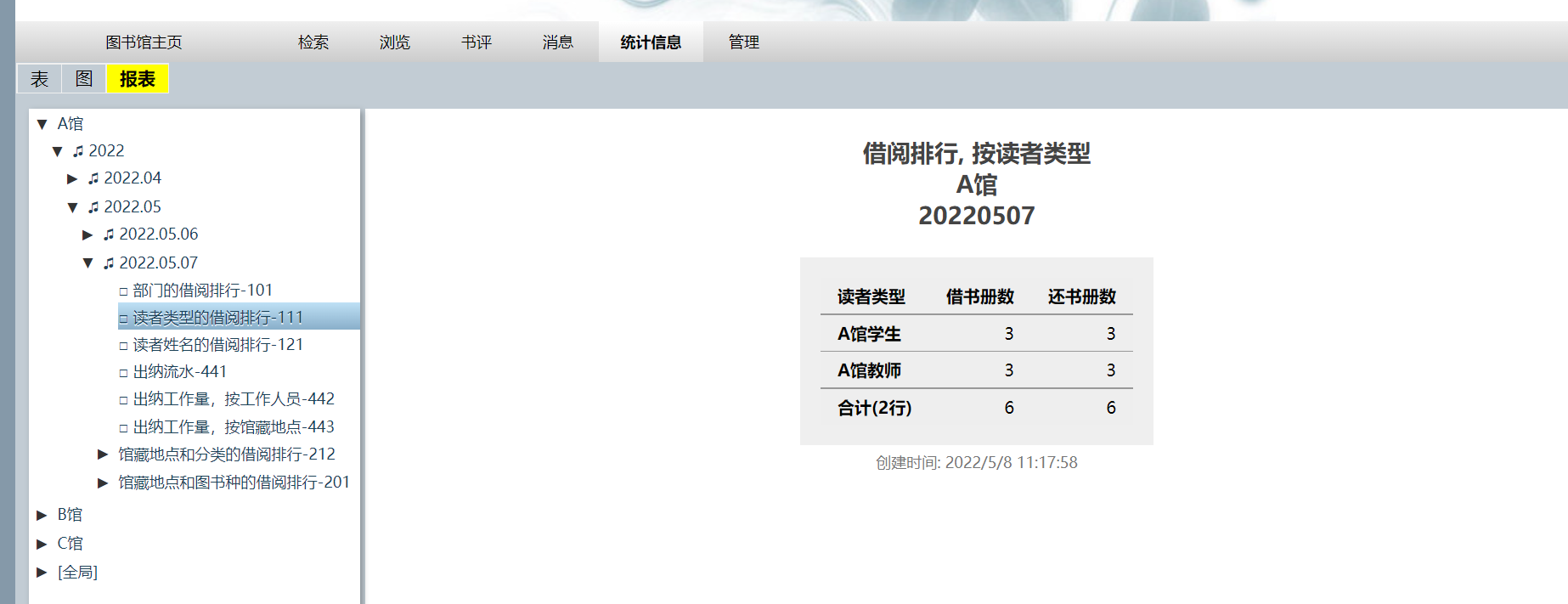This screenshot has height=604, width=1568.
Task: Collapse the A馆 tree node arrow
Action: click(x=42, y=124)
